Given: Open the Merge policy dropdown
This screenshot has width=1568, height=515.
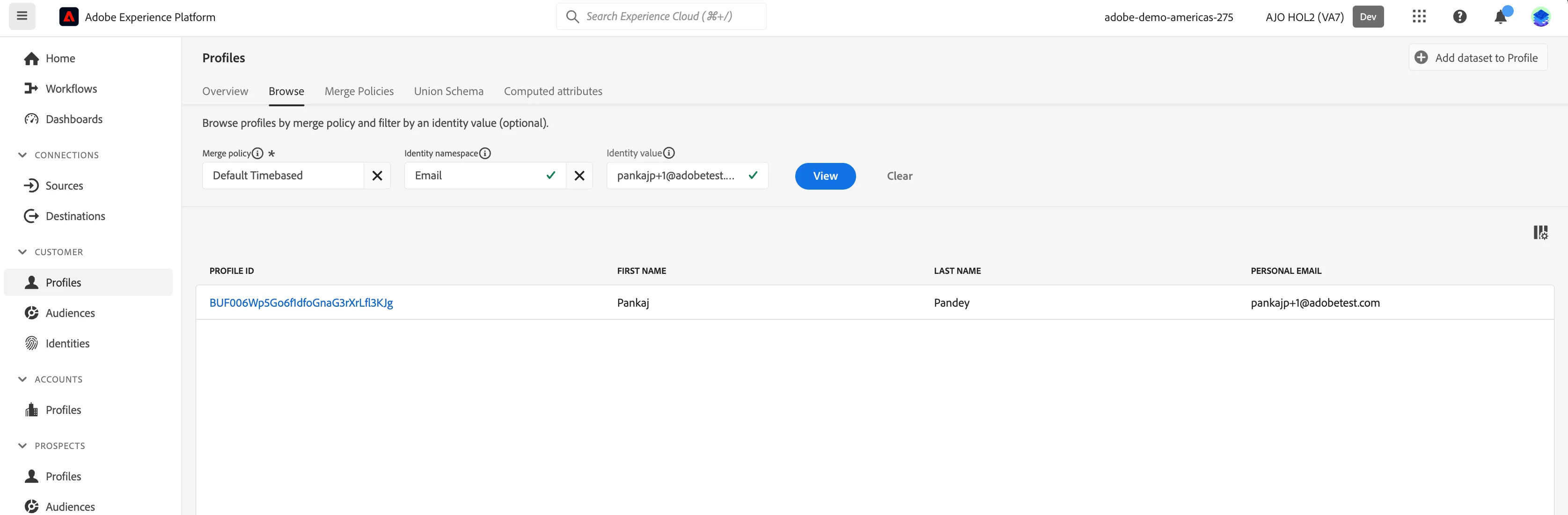Looking at the screenshot, I should tap(283, 176).
